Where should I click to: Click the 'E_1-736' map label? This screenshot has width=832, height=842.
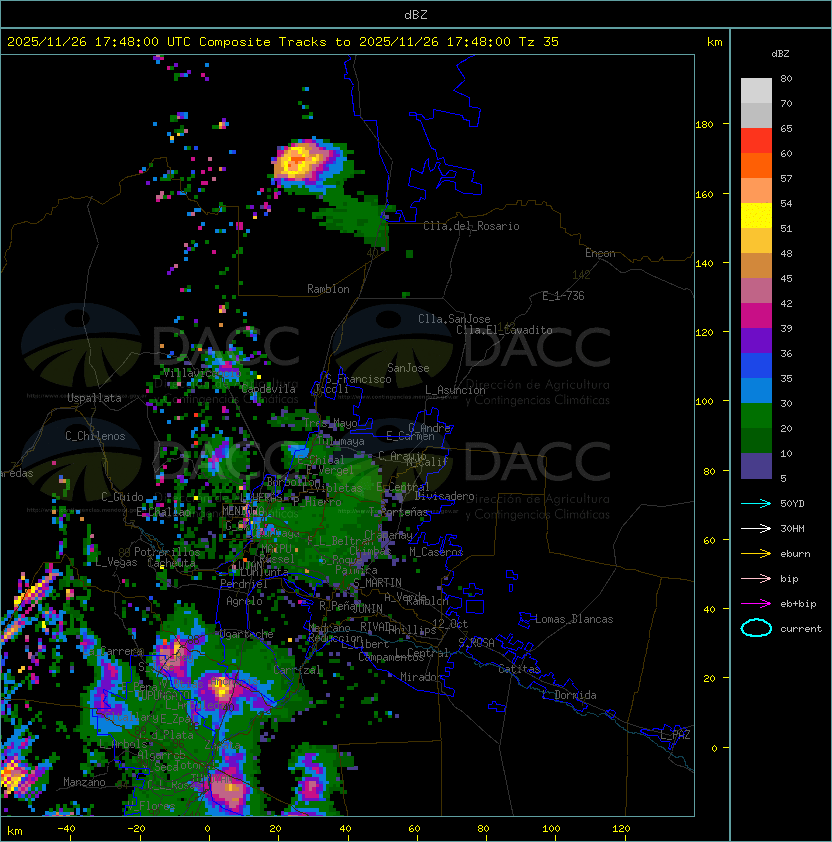pos(563,296)
